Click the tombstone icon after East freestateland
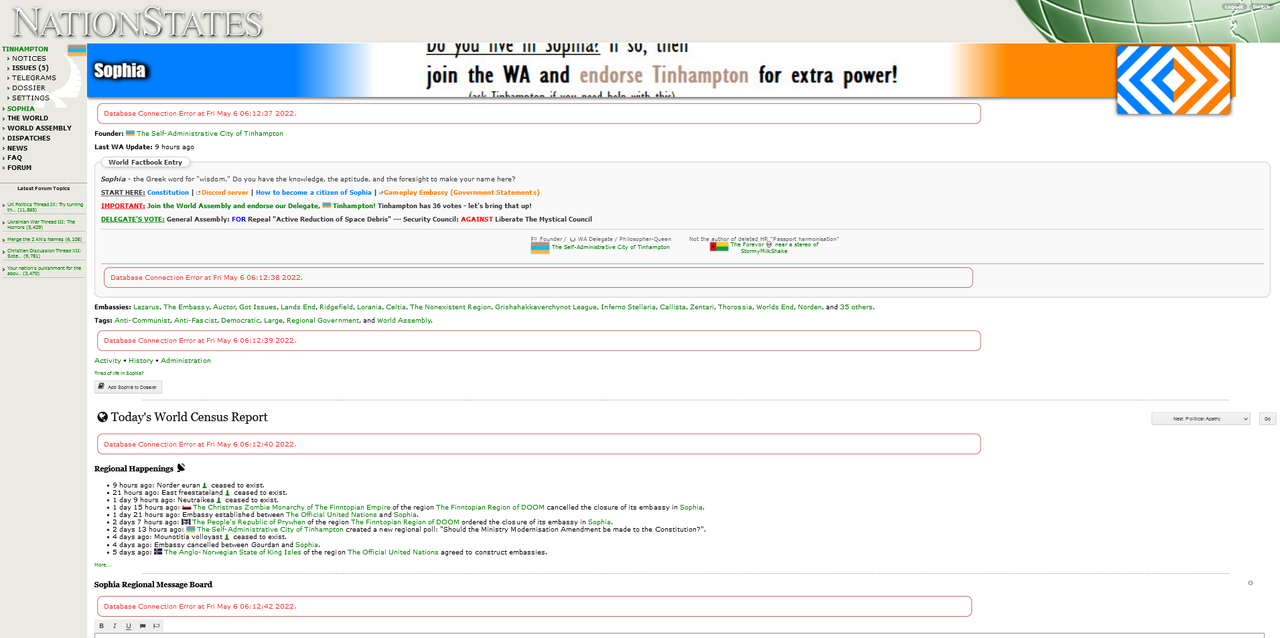 228,492
